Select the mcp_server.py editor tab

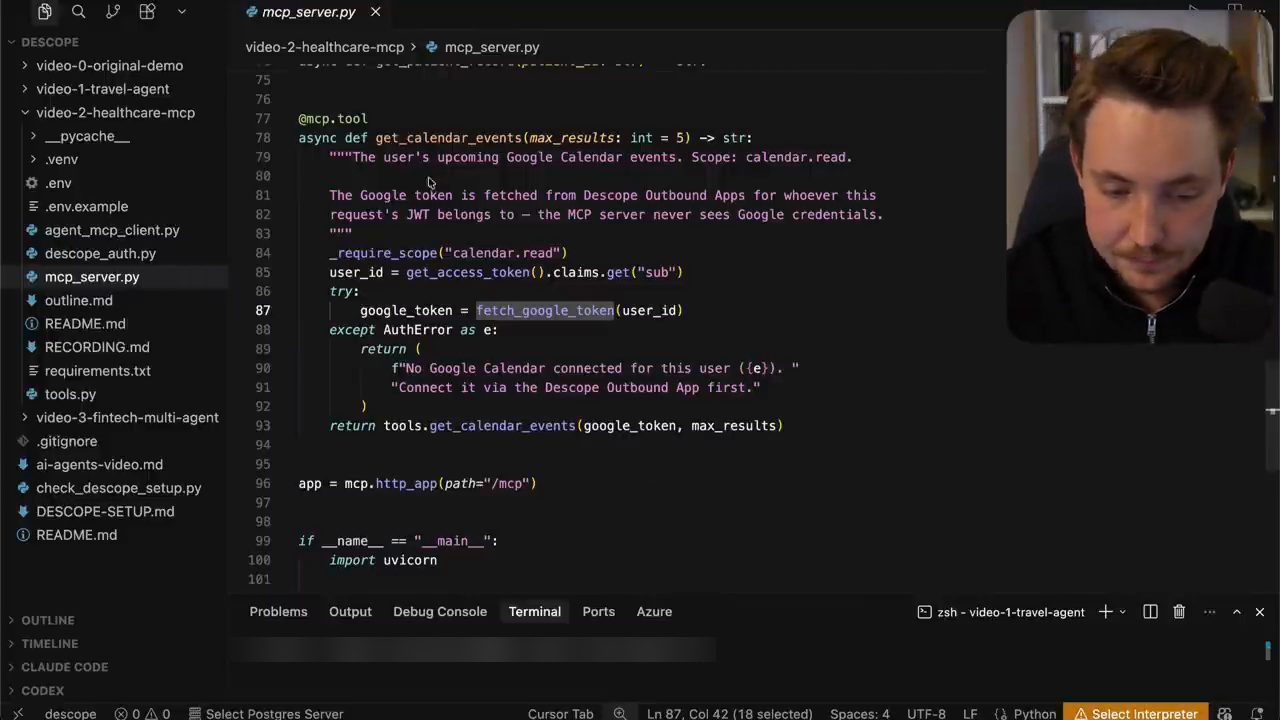point(308,12)
